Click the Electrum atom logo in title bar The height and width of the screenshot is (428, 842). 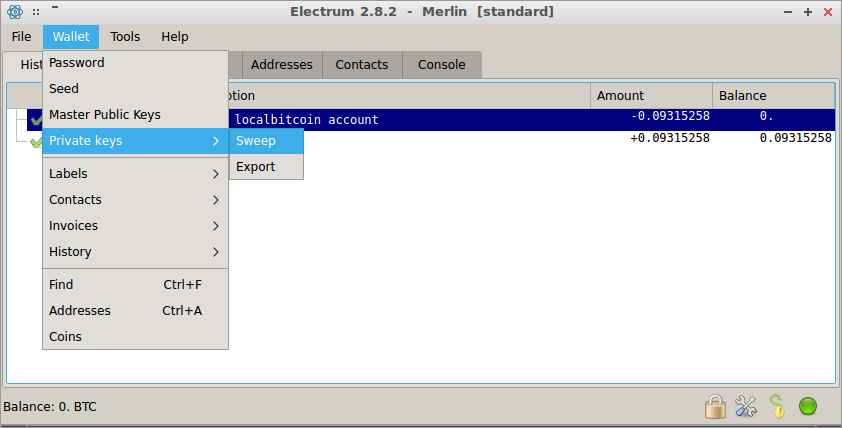click(x=15, y=11)
